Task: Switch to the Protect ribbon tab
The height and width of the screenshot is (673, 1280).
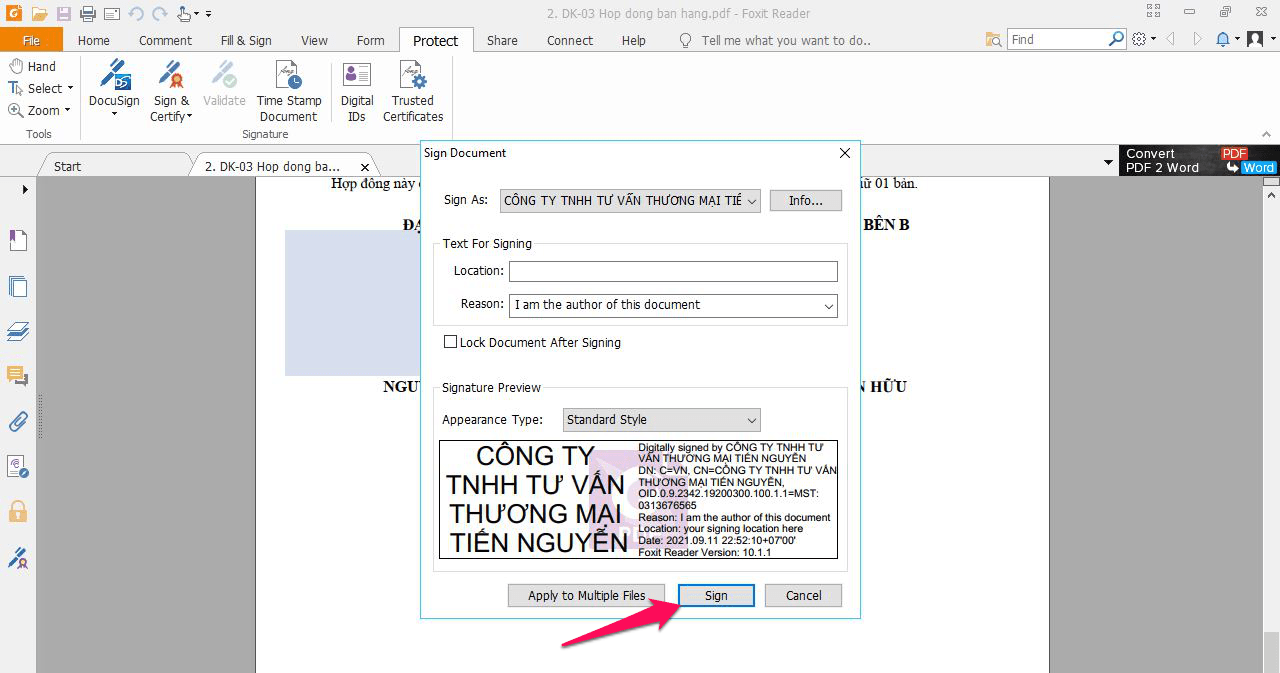Action: point(435,40)
